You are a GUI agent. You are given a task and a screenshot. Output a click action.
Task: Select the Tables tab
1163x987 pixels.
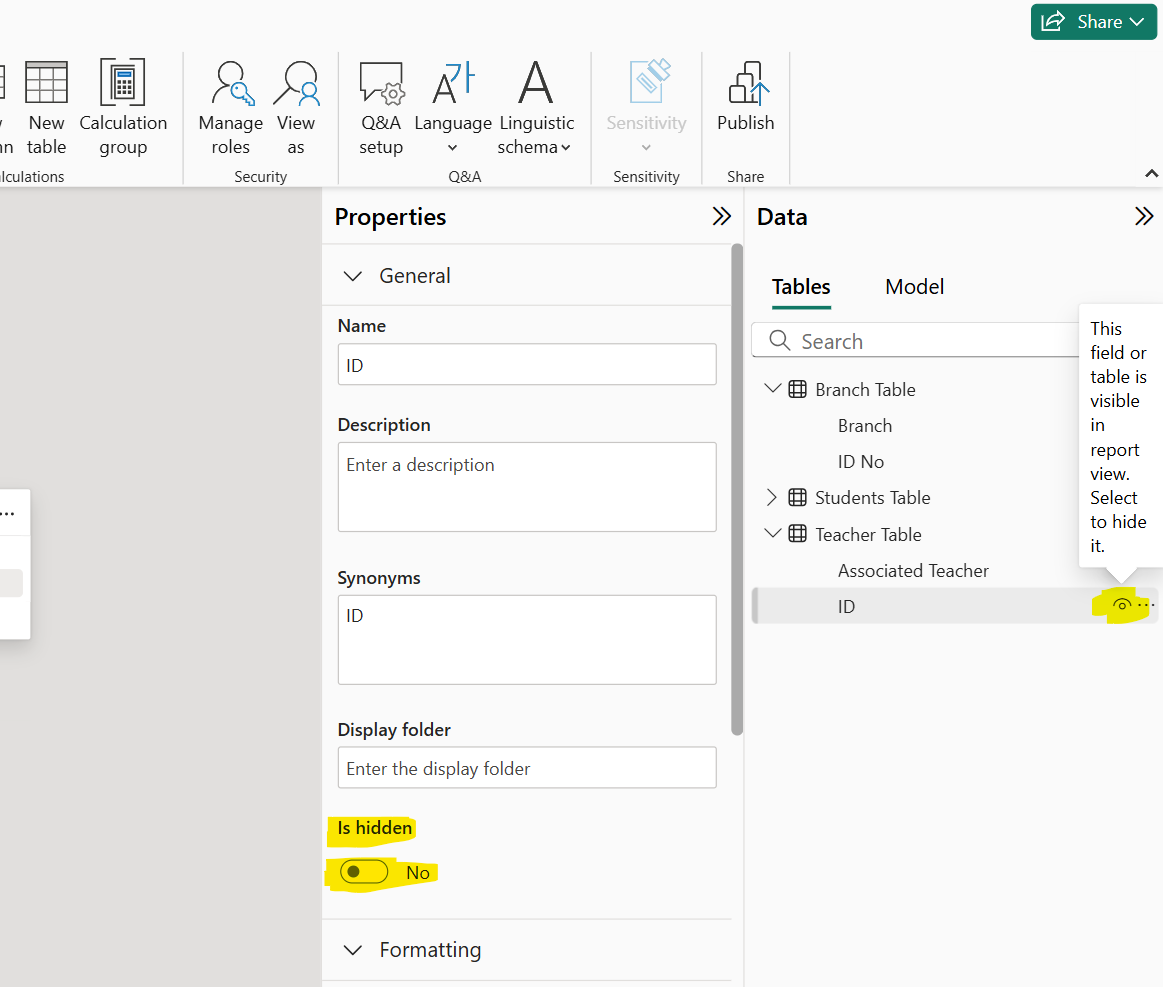(x=800, y=287)
